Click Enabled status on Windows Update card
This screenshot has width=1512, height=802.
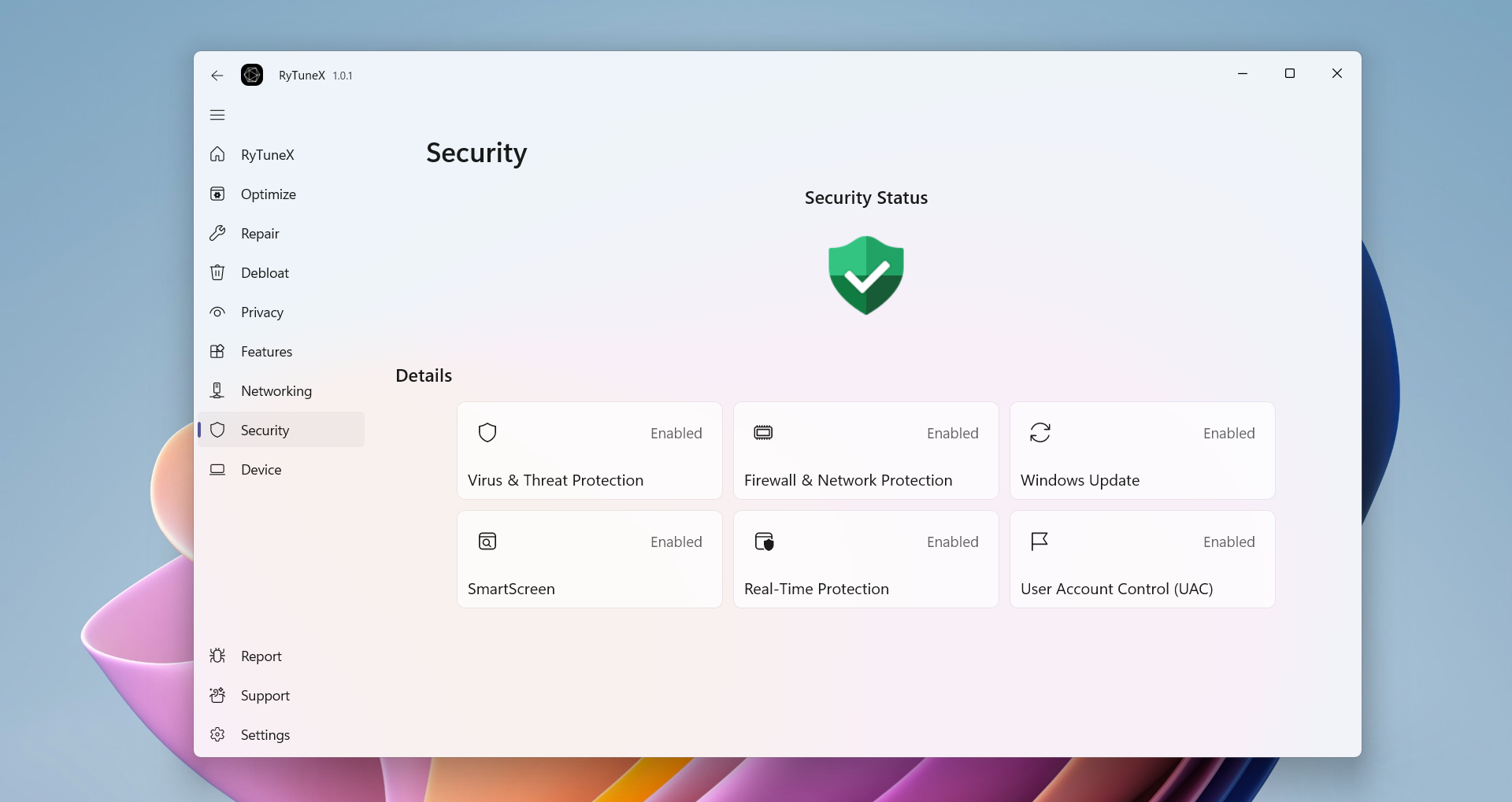pyautogui.click(x=1228, y=433)
